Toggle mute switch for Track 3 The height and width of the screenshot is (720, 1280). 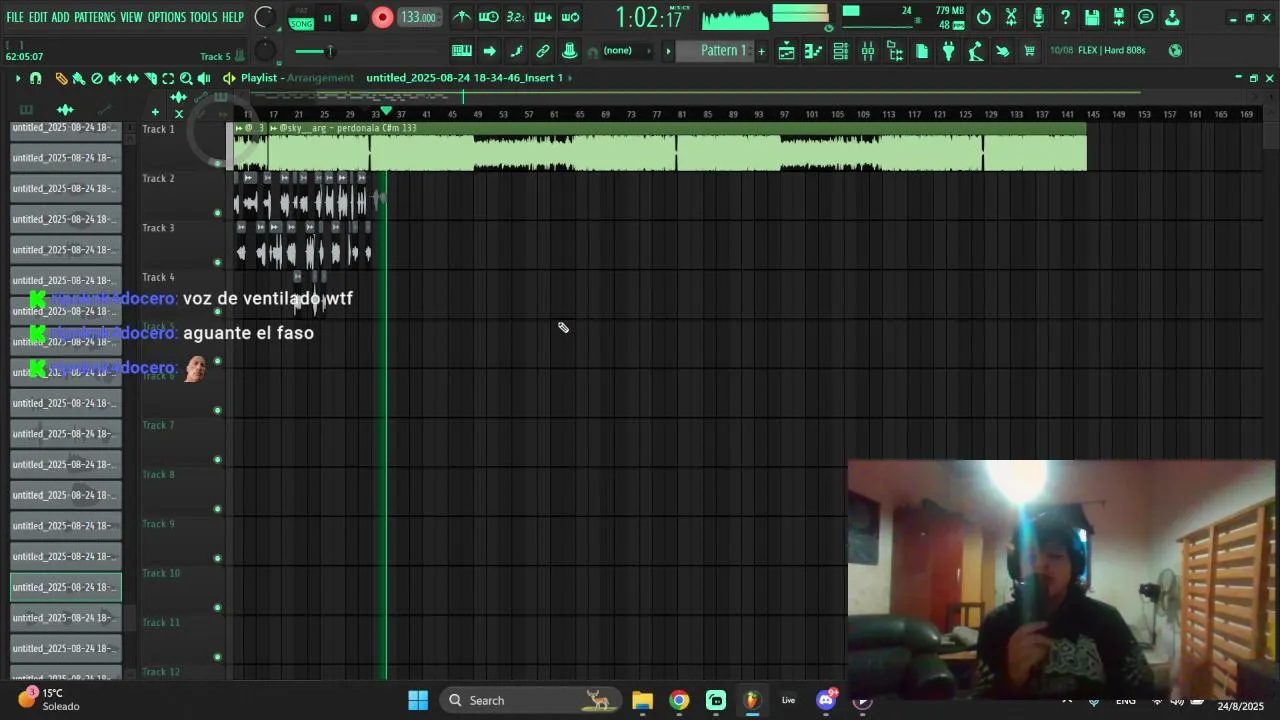pos(217,262)
